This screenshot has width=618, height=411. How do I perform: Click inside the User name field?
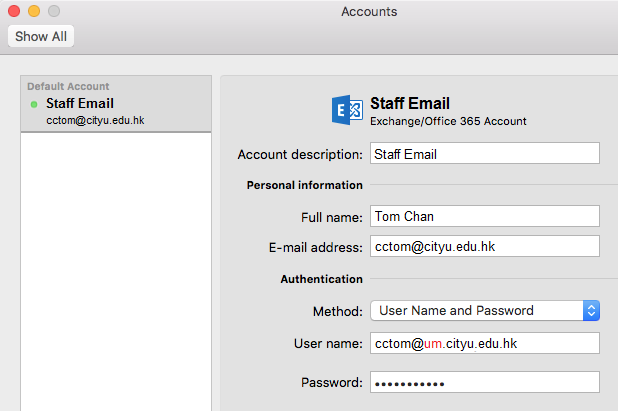(x=484, y=343)
